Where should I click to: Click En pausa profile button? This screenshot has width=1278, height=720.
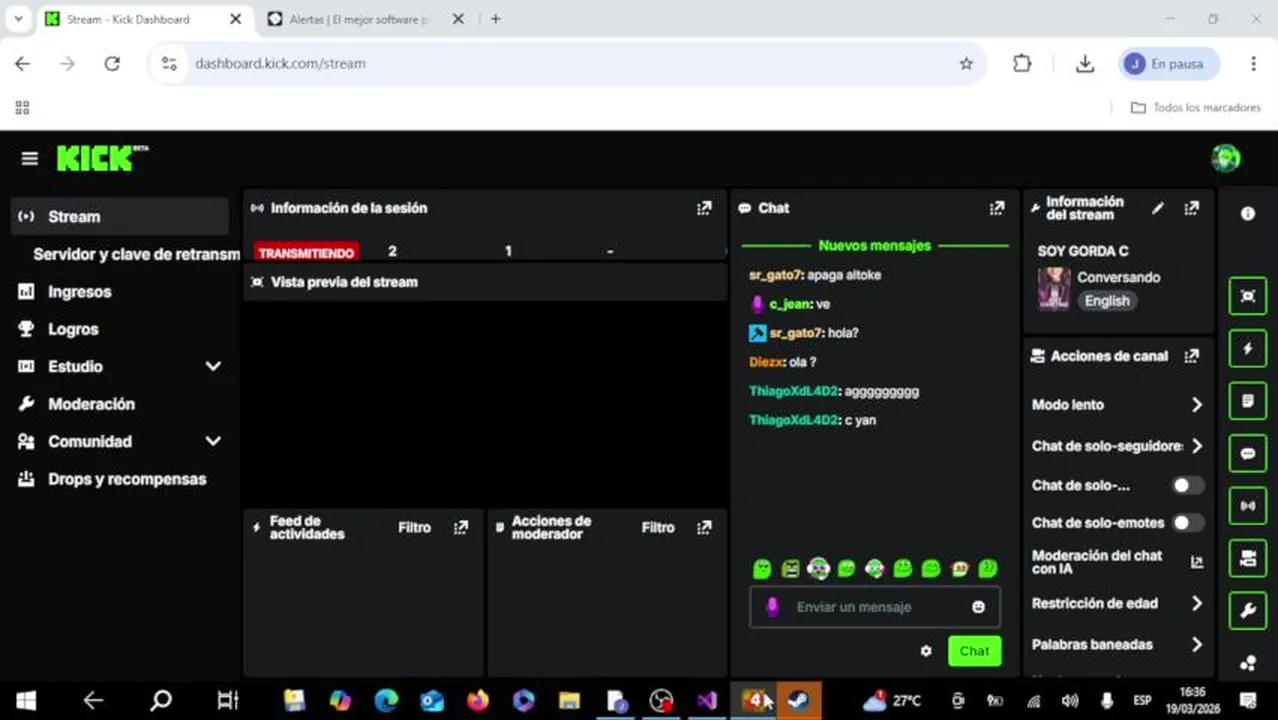coord(1168,63)
